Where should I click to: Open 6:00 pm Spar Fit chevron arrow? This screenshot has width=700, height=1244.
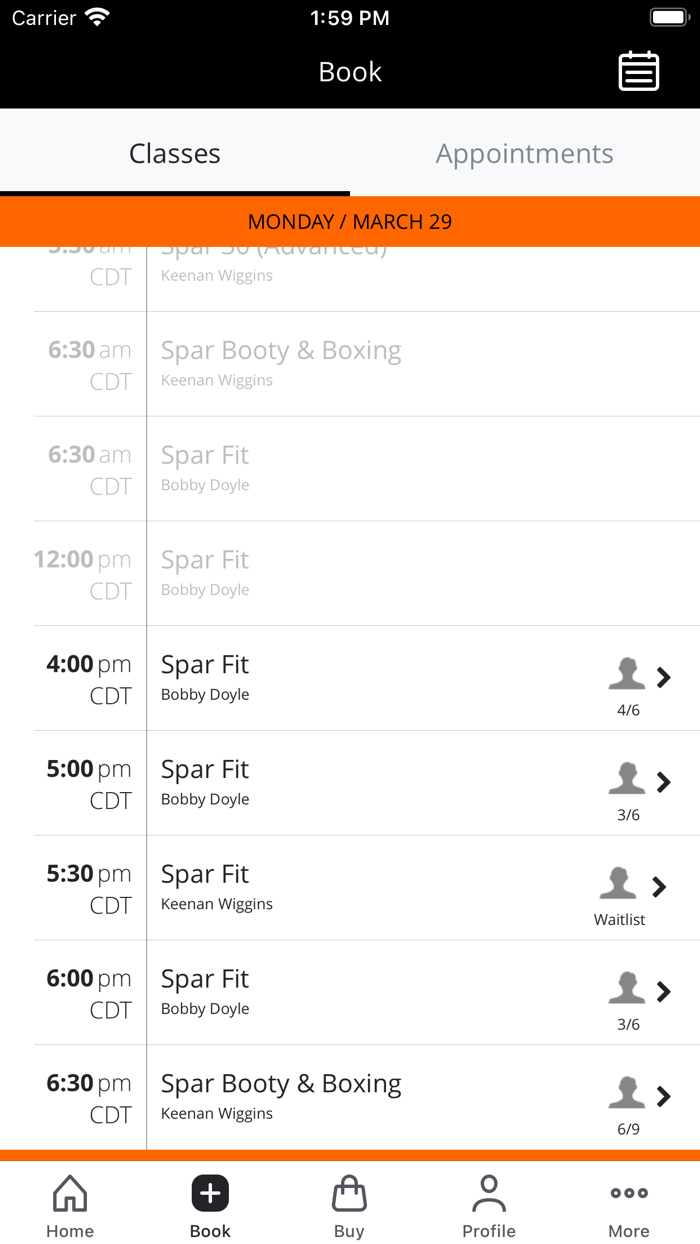tap(663, 991)
